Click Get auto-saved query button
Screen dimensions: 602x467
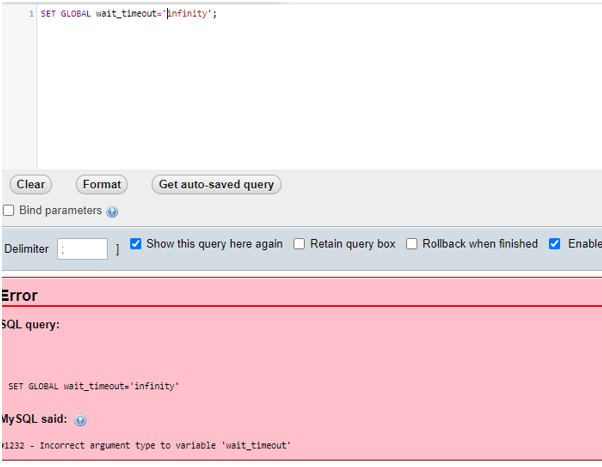click(217, 184)
